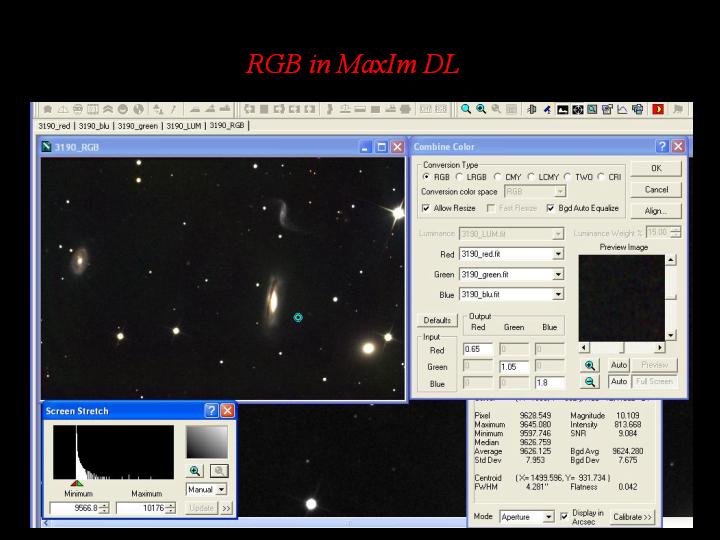
Task: Click the greyed globe icon in toolbar
Action: [138, 109]
